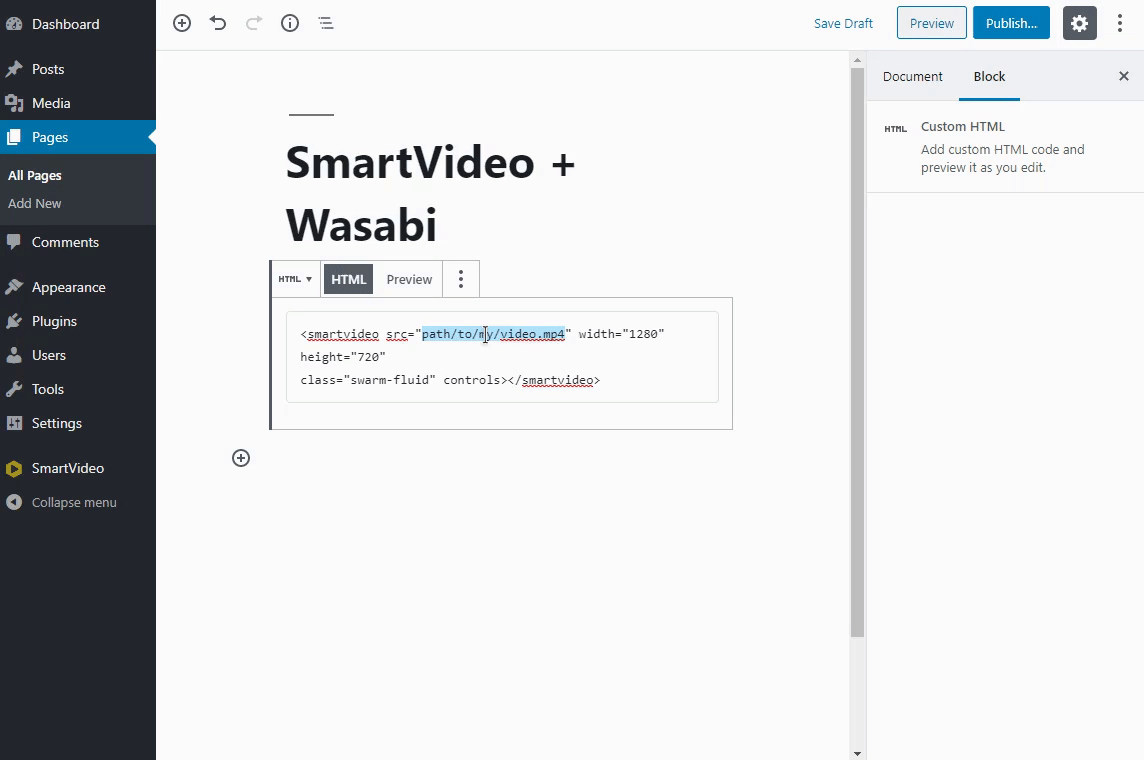The image size is (1144, 760).
Task: Click the Add block plus icon in top toolbar
Action: 182,23
